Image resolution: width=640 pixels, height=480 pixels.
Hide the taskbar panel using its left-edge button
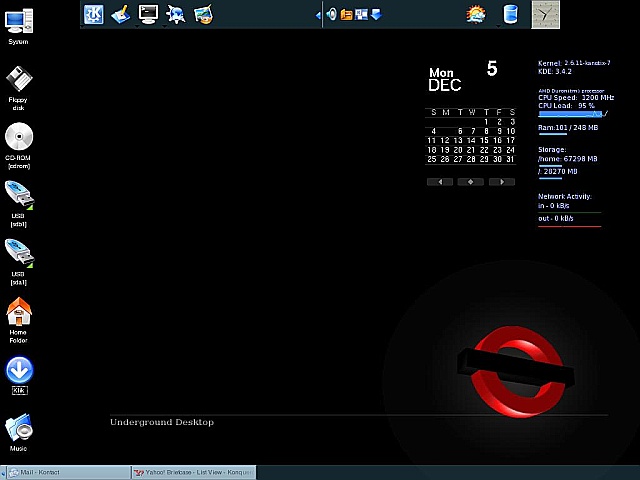pyautogui.click(x=3, y=473)
